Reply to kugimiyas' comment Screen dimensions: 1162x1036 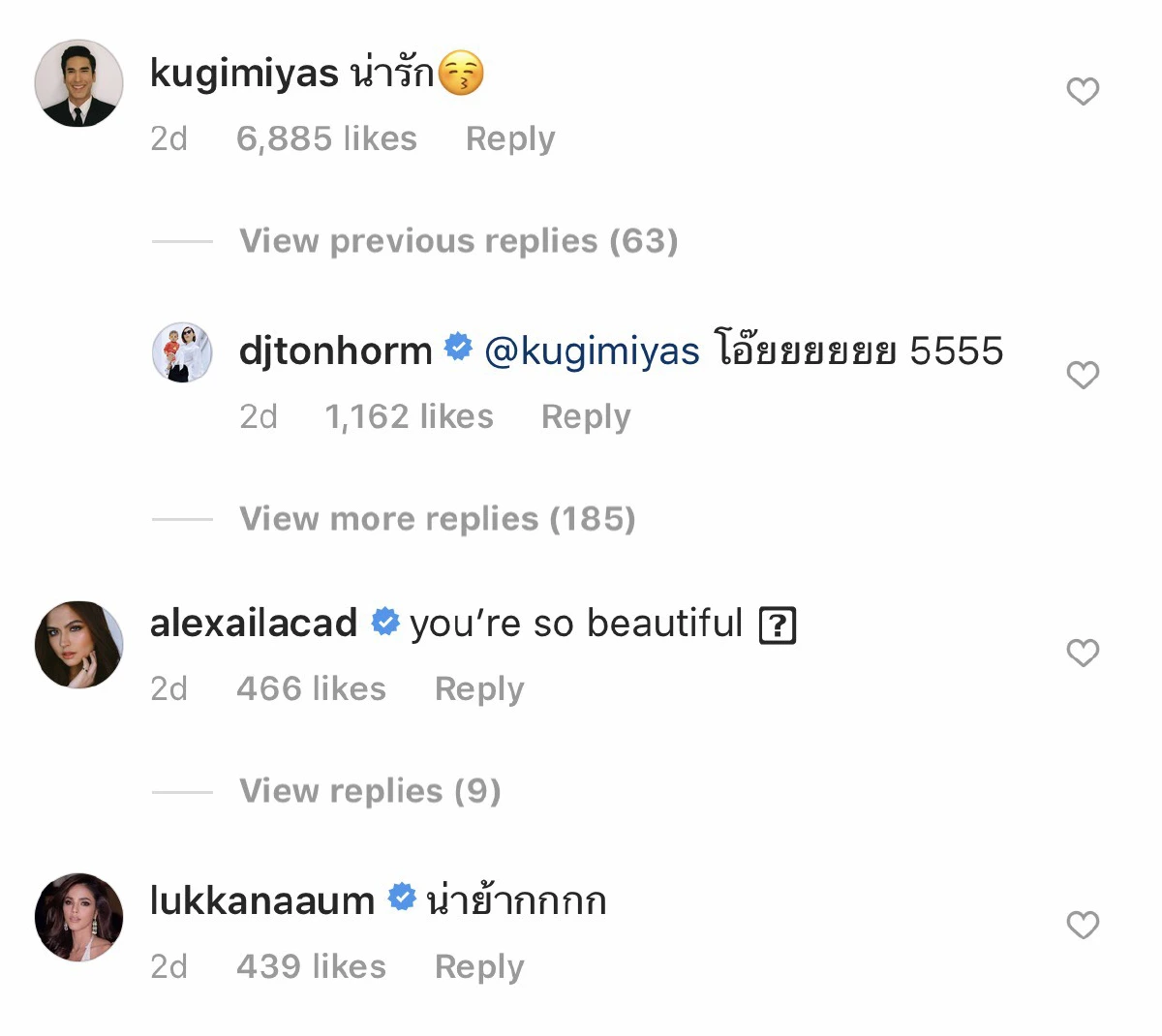(x=510, y=138)
